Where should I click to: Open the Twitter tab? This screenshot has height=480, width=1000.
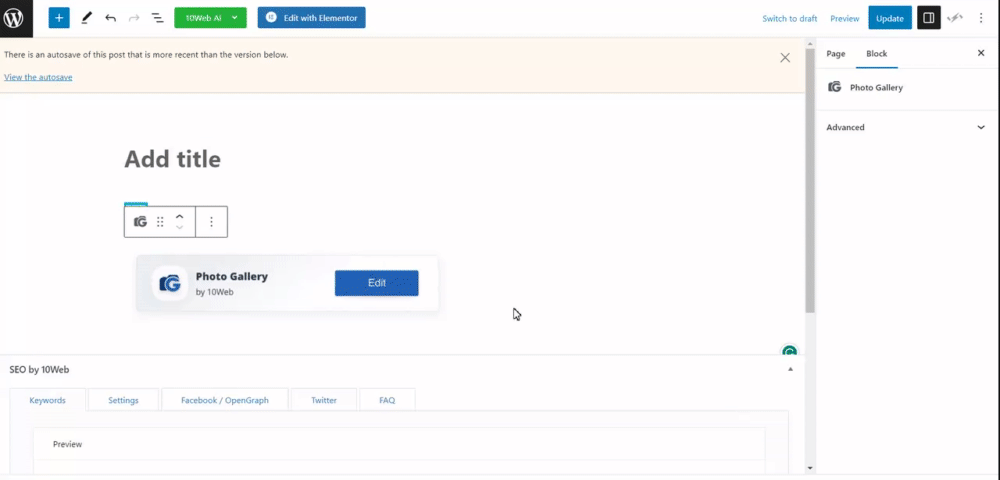coord(324,400)
